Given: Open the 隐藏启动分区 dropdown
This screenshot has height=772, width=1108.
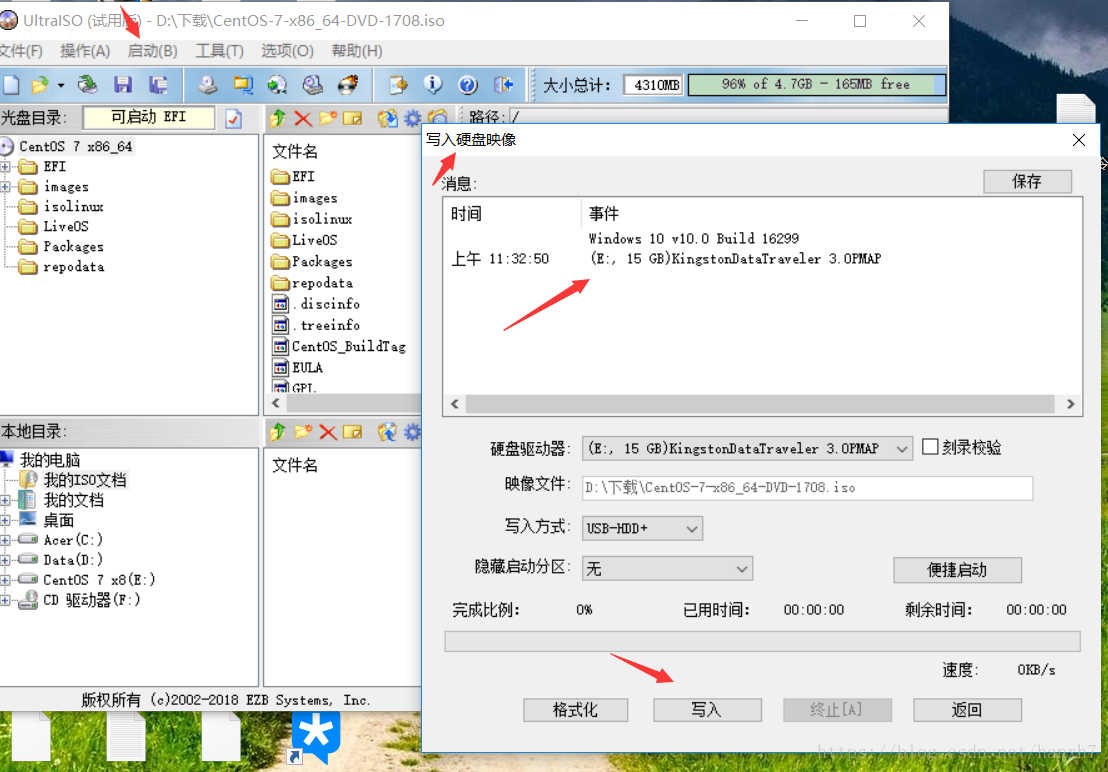Looking at the screenshot, I should point(742,569).
